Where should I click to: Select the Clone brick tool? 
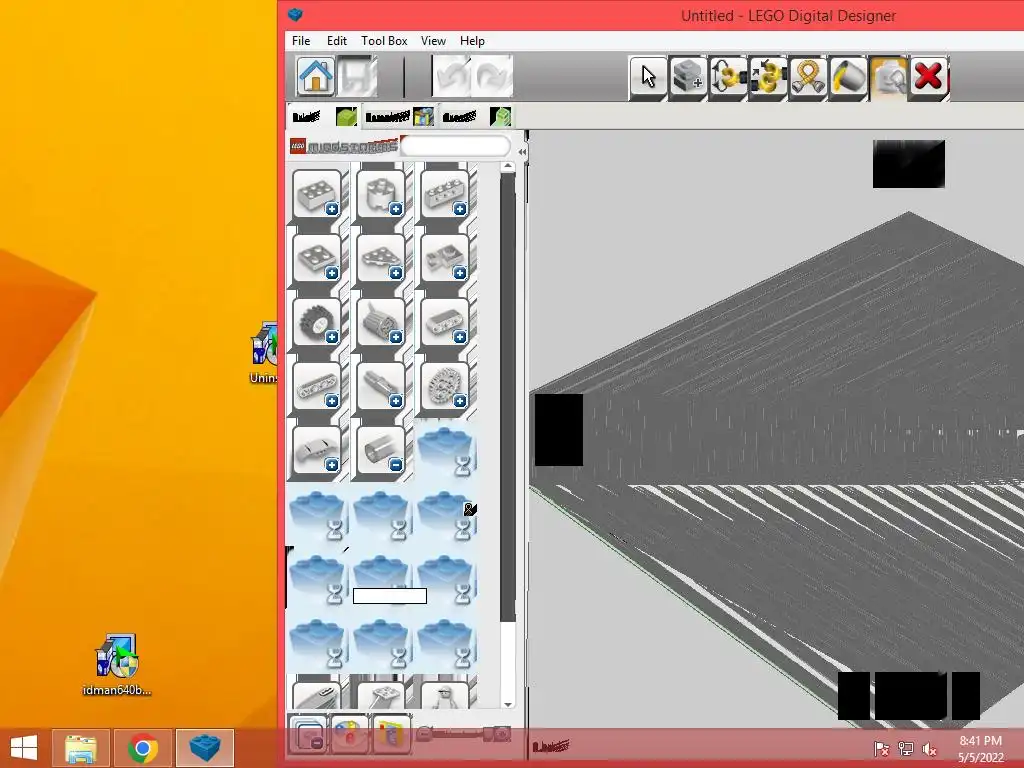coord(688,77)
